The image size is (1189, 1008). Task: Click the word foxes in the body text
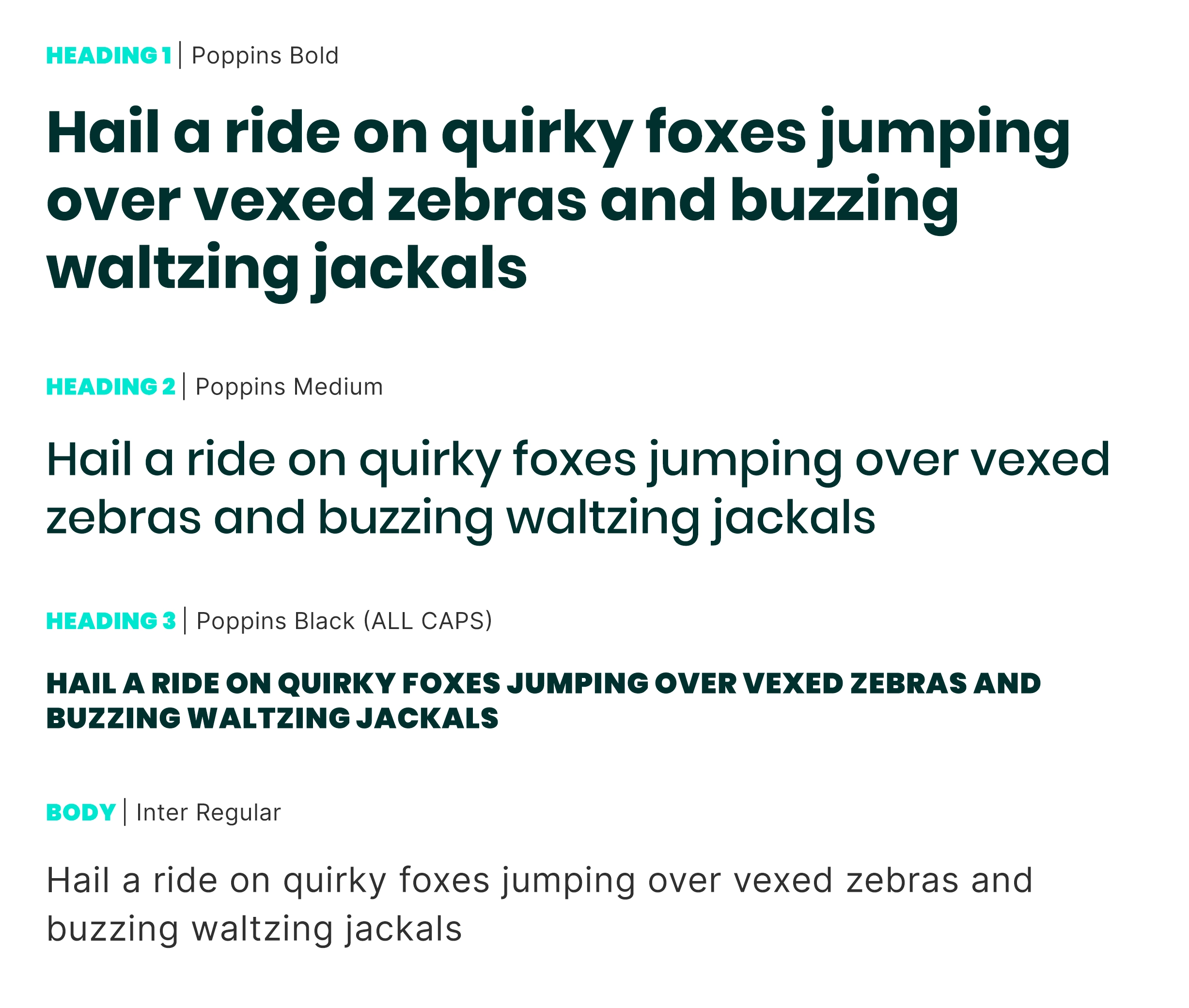(x=444, y=881)
